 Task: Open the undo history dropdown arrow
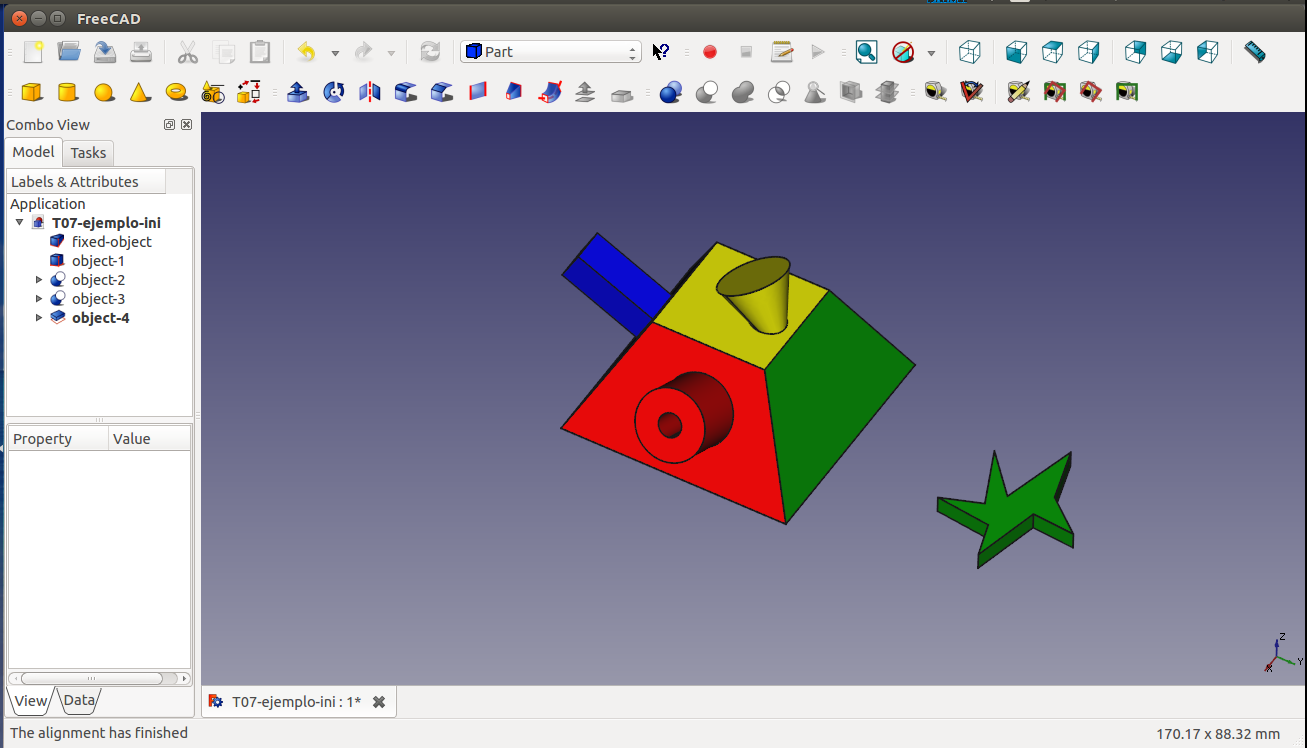click(334, 53)
